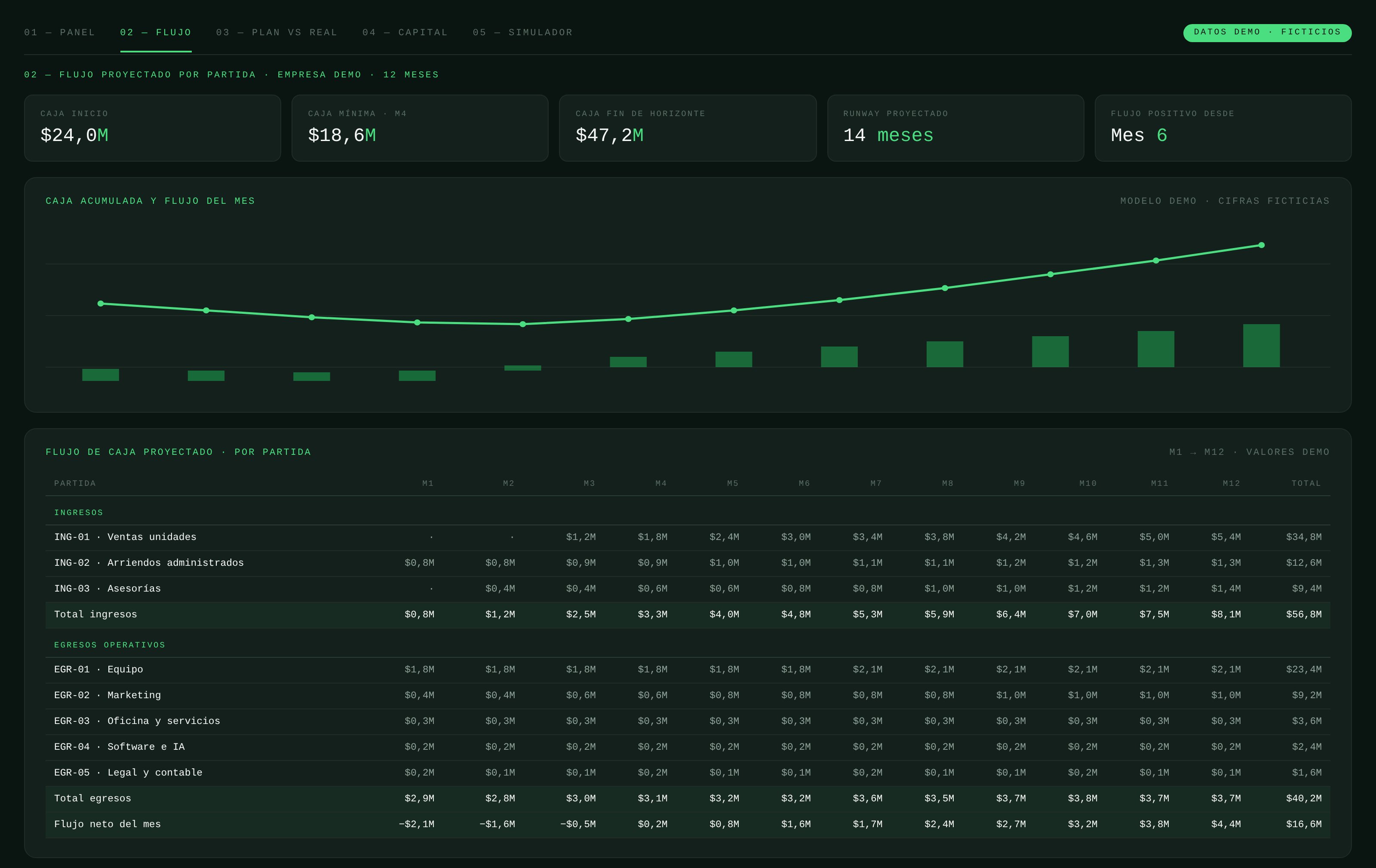Click the INGRESOS section label
Viewport: 1376px width, 868px height.
[x=79, y=512]
